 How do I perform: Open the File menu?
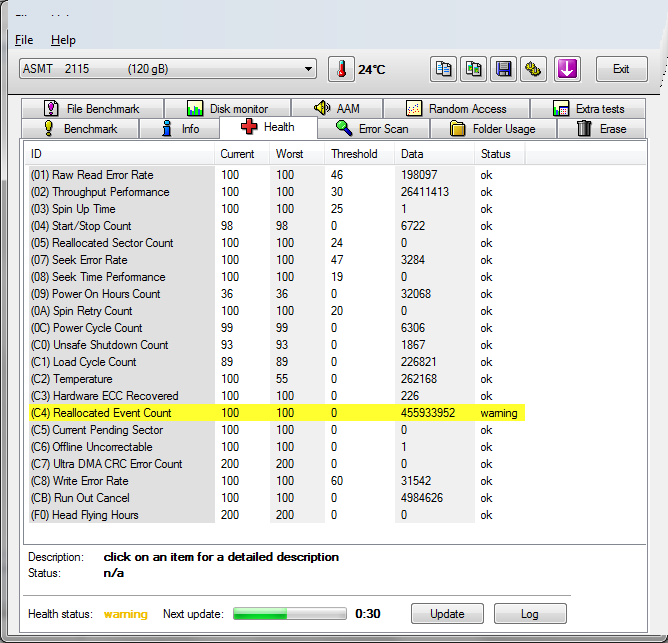pyautogui.click(x=24, y=40)
